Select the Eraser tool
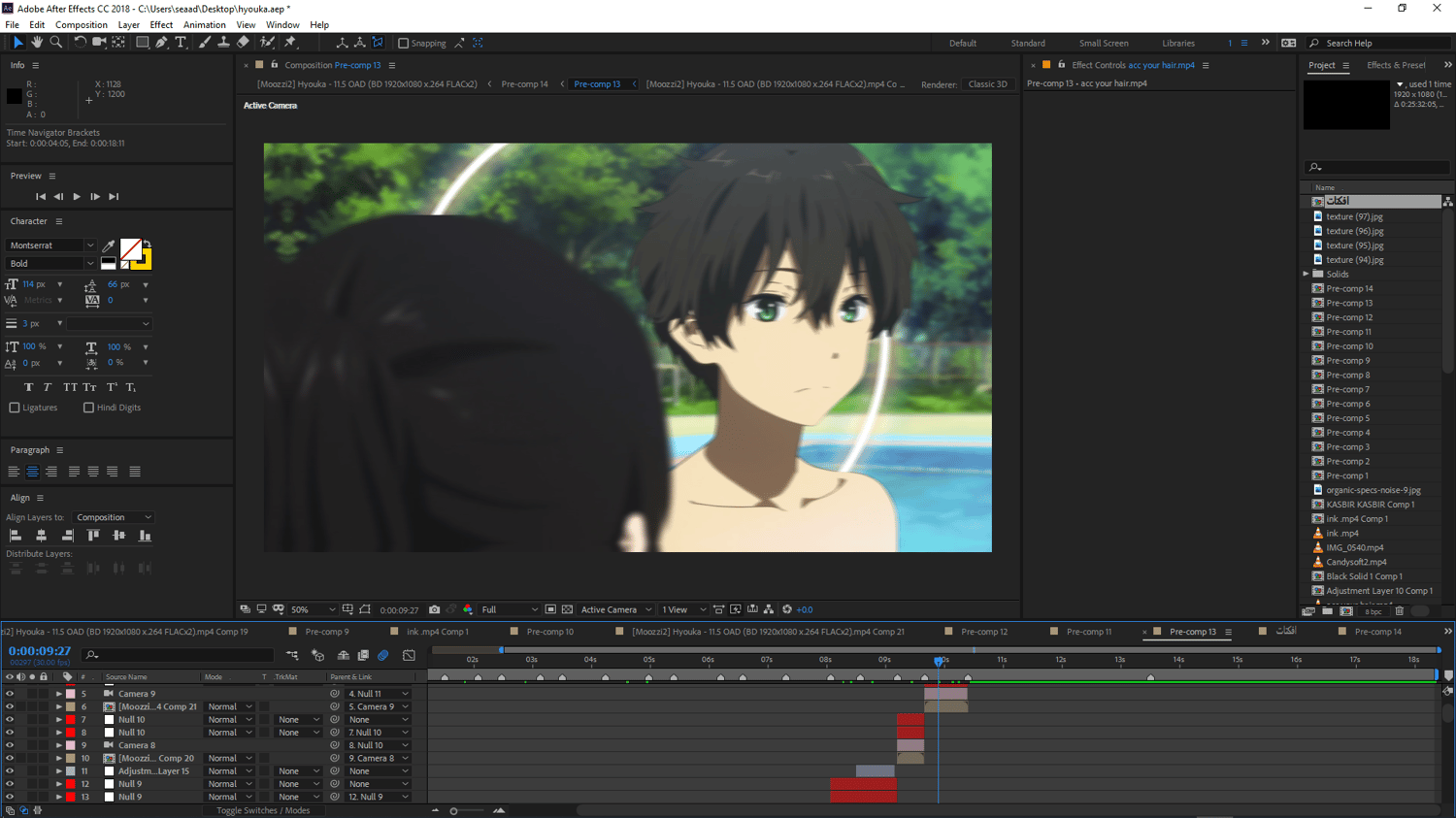 pyautogui.click(x=243, y=43)
